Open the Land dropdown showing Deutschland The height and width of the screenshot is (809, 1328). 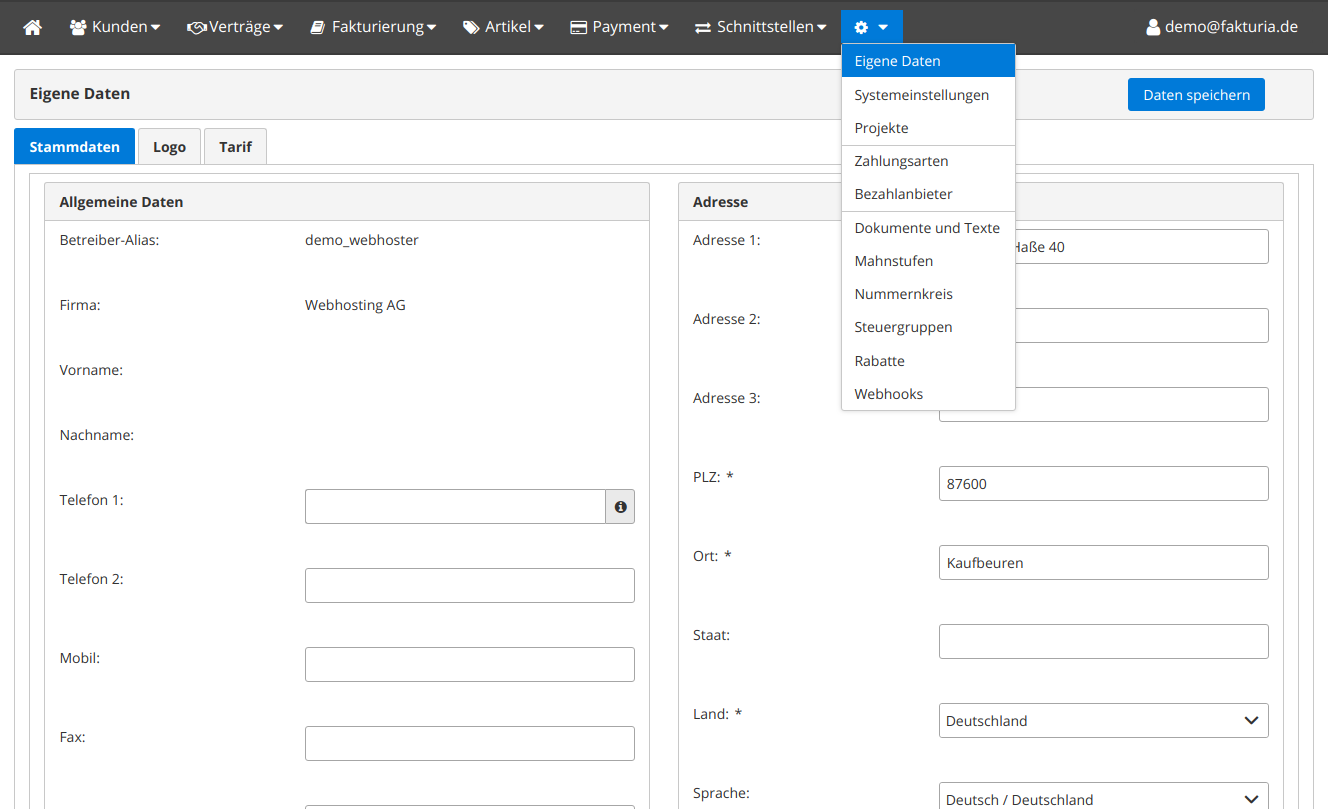click(1103, 721)
